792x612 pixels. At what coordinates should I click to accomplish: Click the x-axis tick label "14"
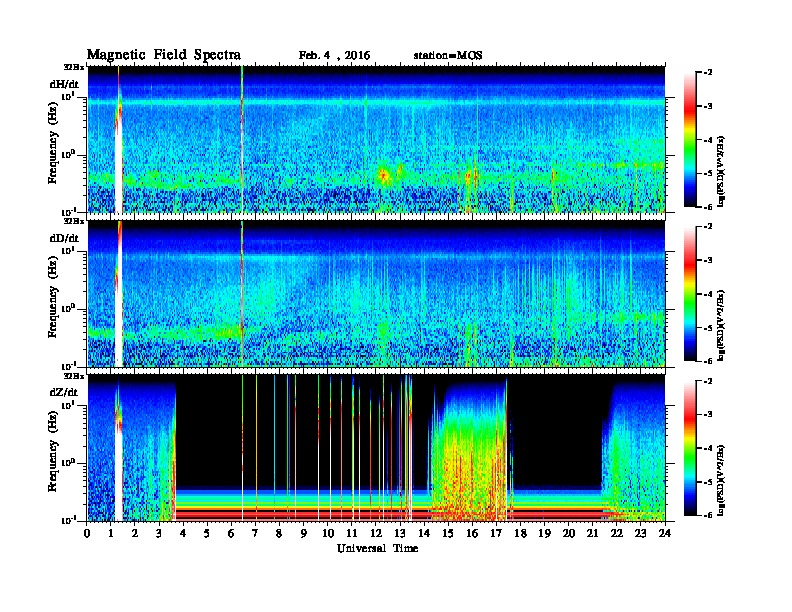424,533
